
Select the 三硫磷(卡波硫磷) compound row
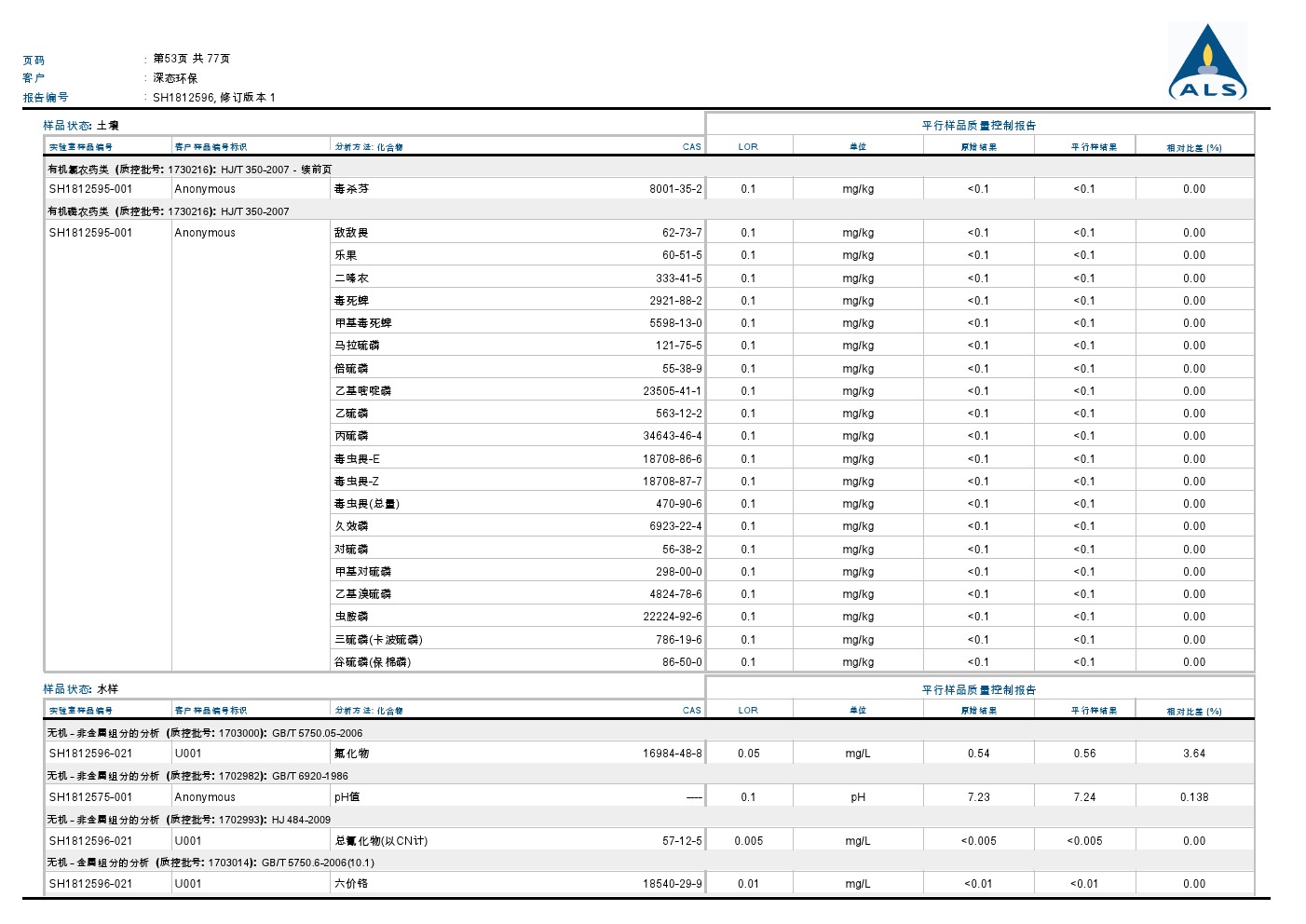(378, 640)
